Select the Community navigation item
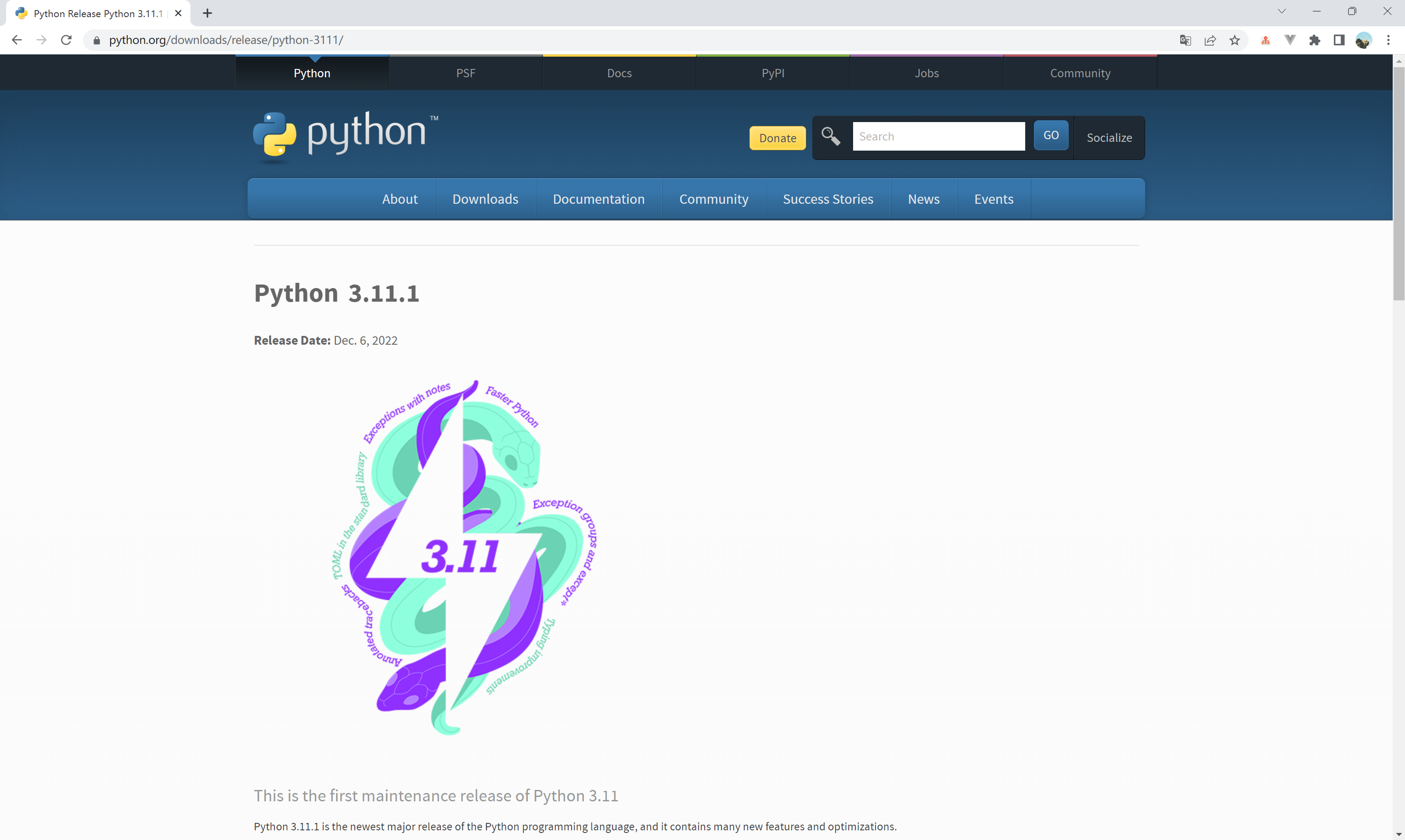The width and height of the screenshot is (1405, 840). [x=713, y=198]
